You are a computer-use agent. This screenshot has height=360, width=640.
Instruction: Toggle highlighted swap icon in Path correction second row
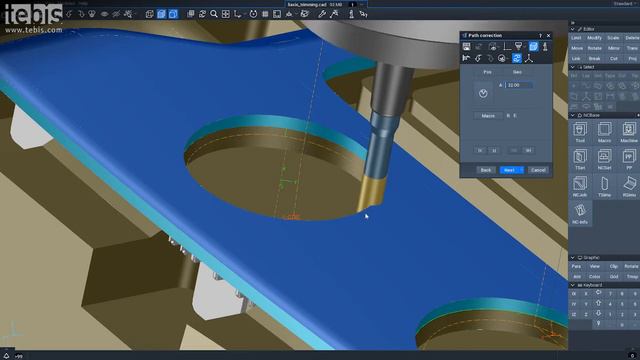click(x=517, y=58)
